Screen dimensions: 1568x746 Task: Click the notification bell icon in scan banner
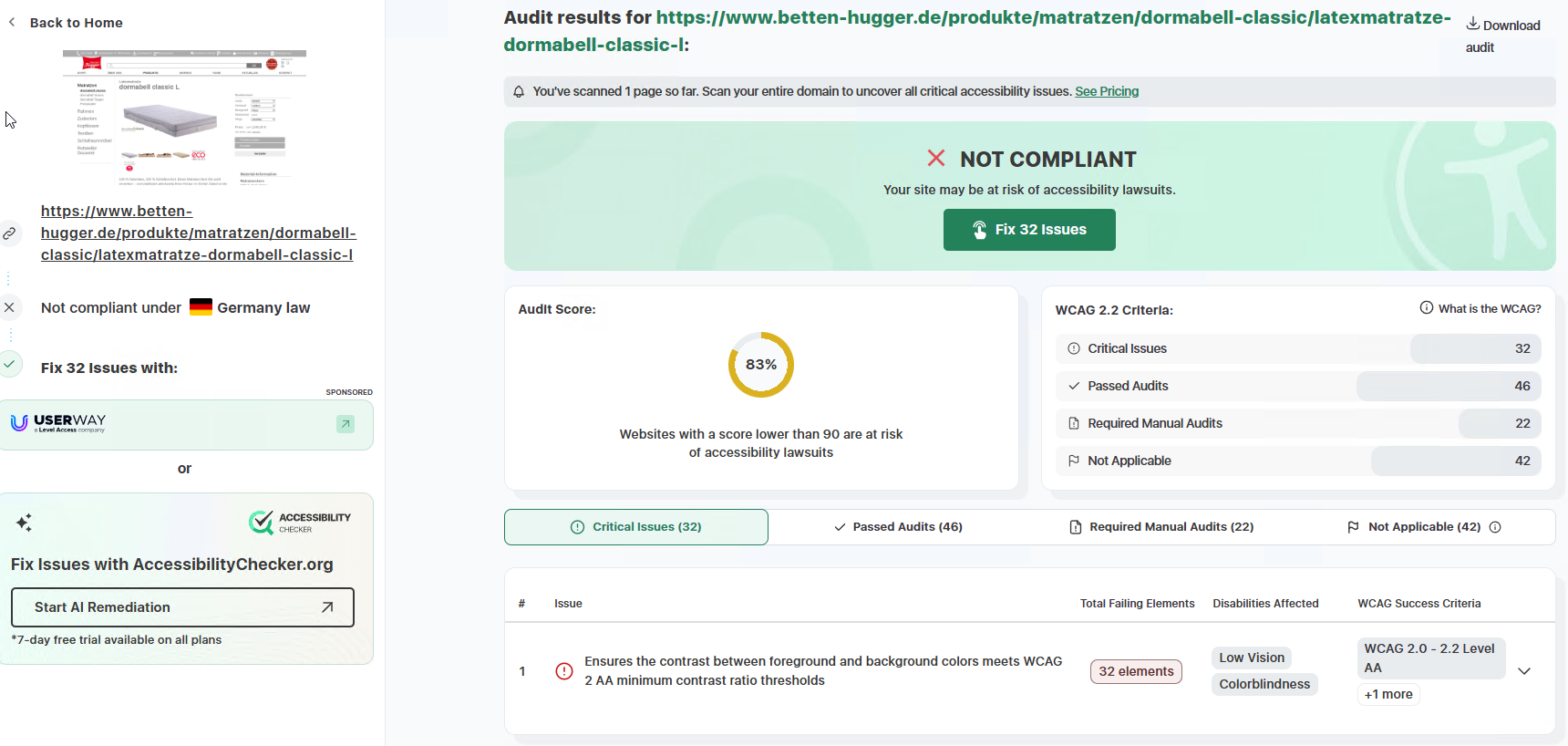click(519, 91)
